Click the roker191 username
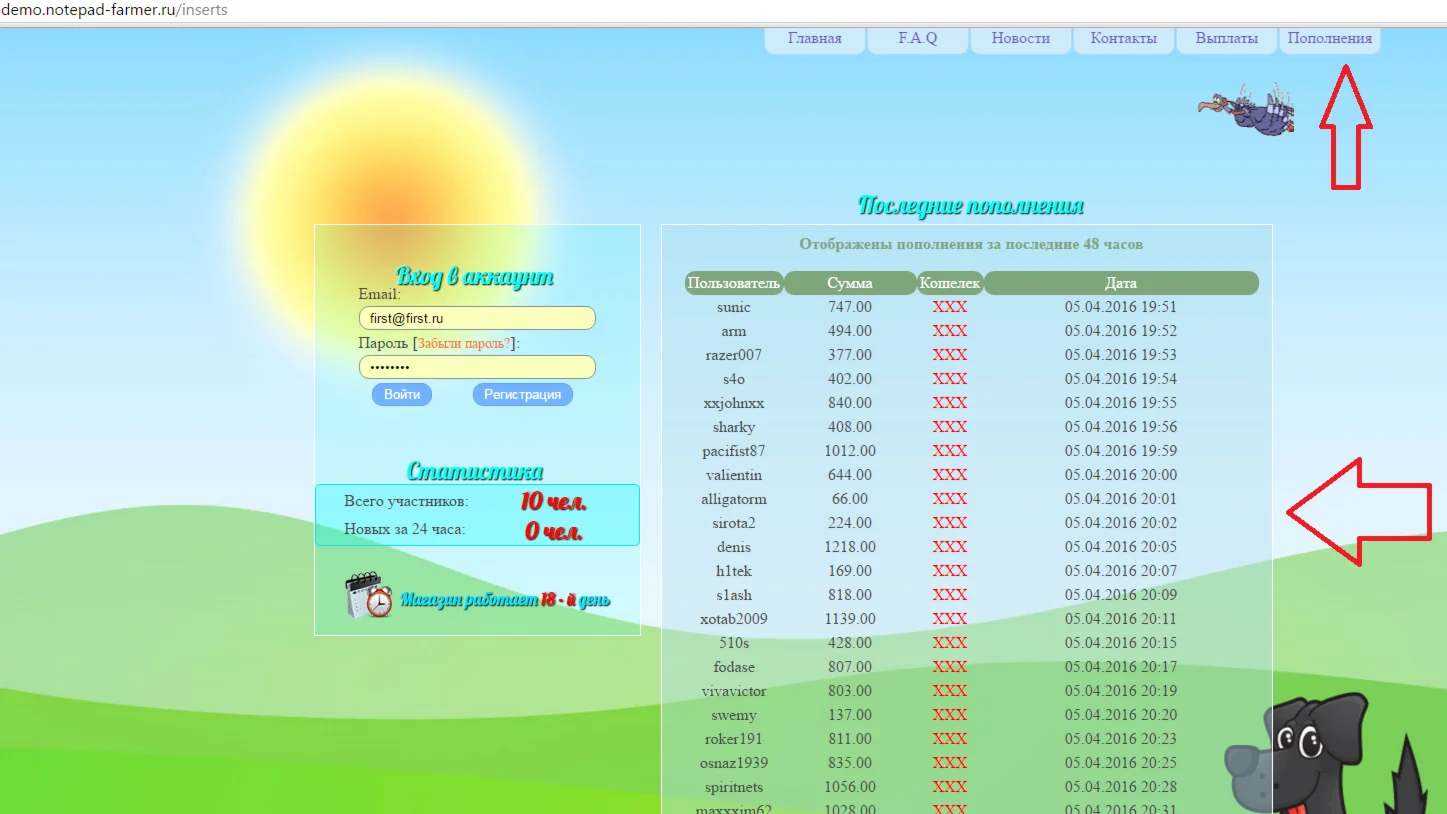Viewport: 1447px width, 814px height. coord(734,739)
